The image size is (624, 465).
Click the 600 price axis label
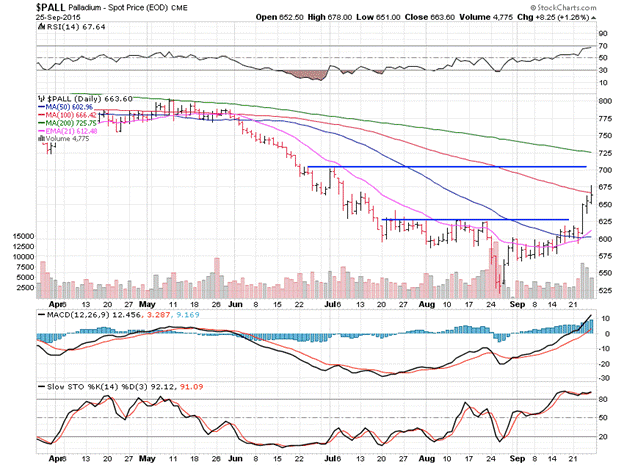tap(605, 239)
